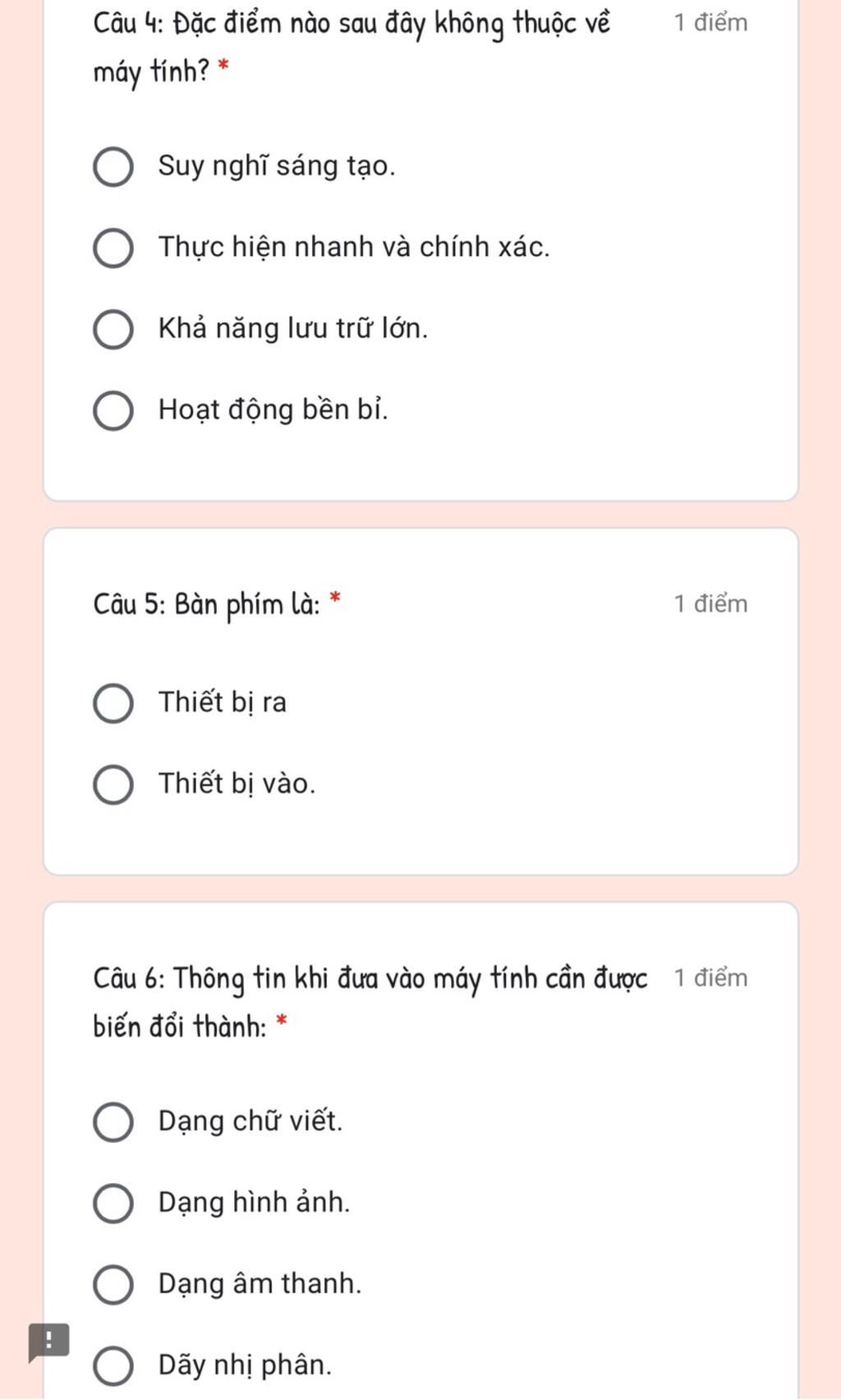Click the 'Câu 4' question title text
Screen dimensions: 841x1400
pyautogui.click(x=352, y=48)
